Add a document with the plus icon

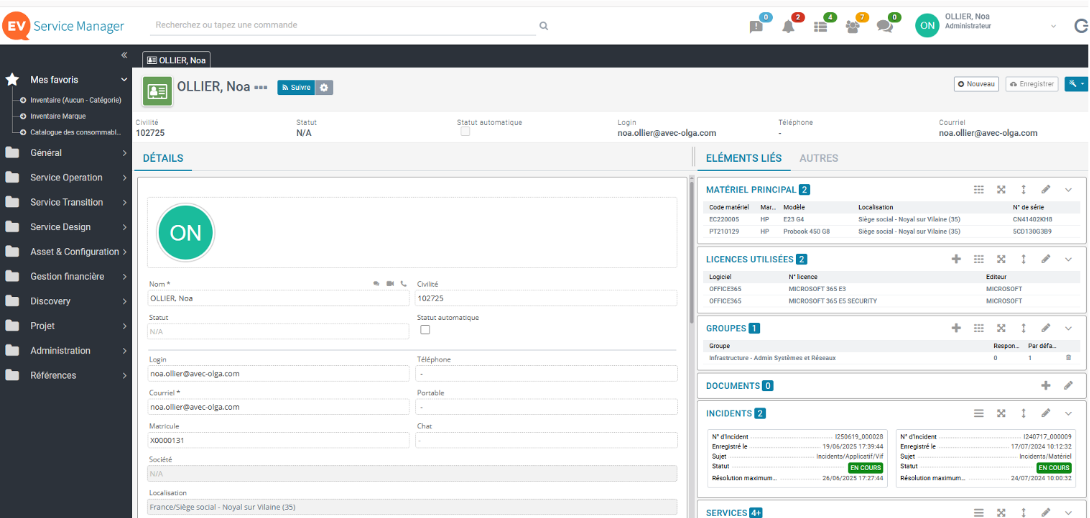[1046, 385]
